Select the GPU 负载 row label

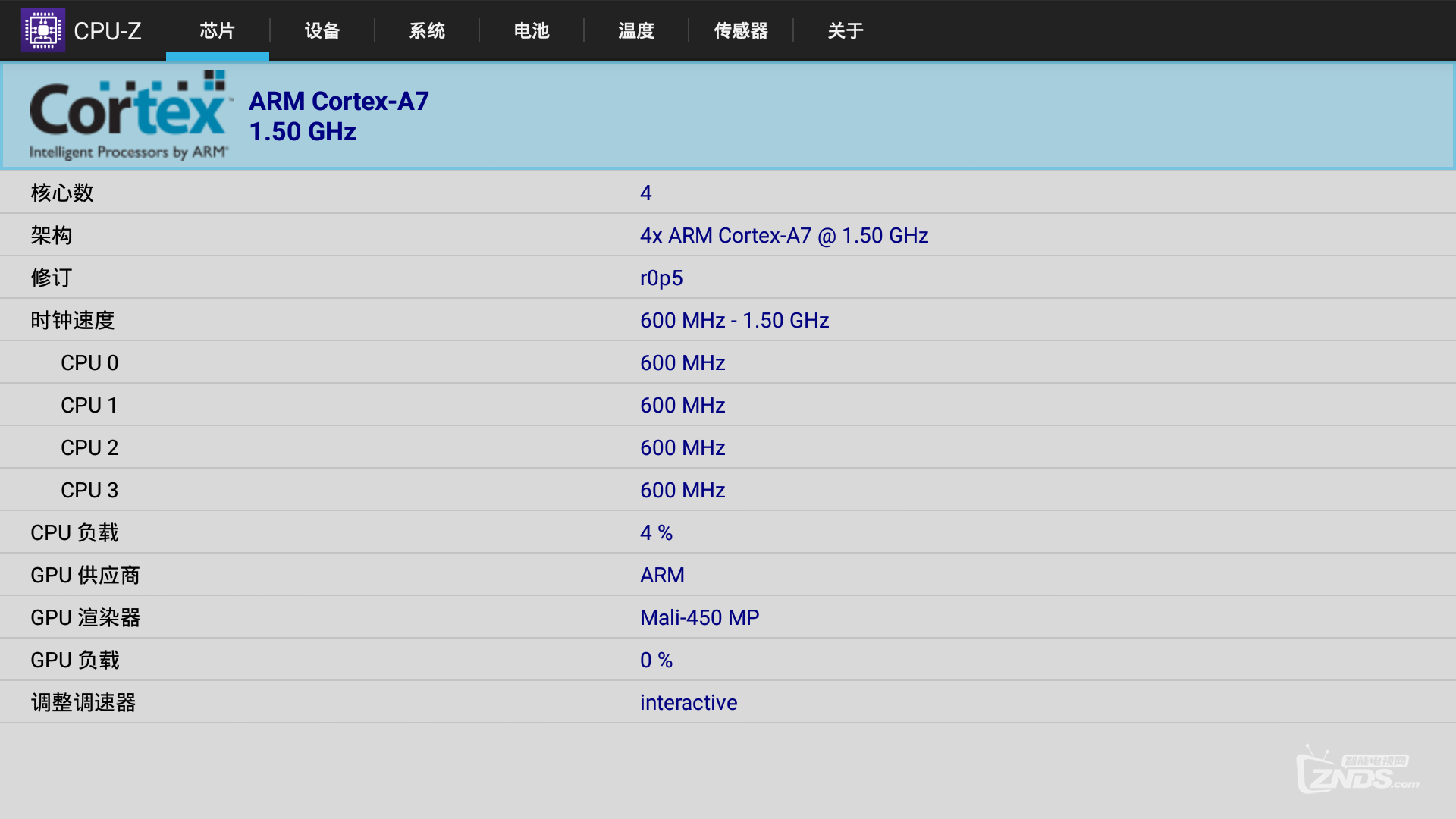coord(75,660)
